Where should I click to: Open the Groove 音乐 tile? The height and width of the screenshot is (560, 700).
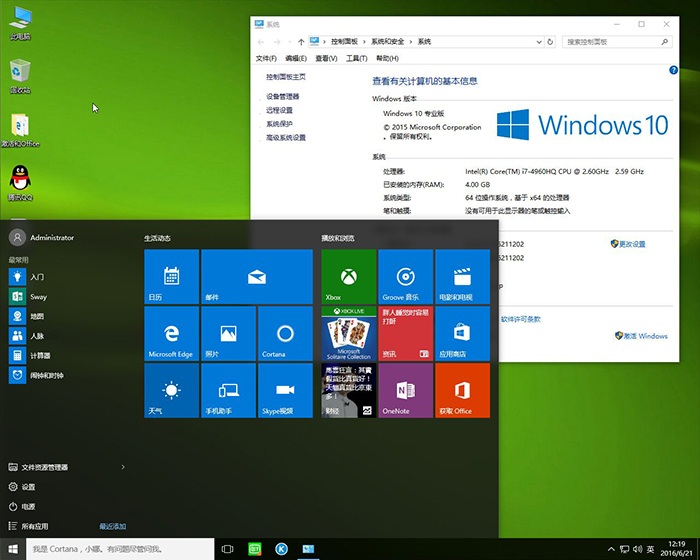point(405,277)
